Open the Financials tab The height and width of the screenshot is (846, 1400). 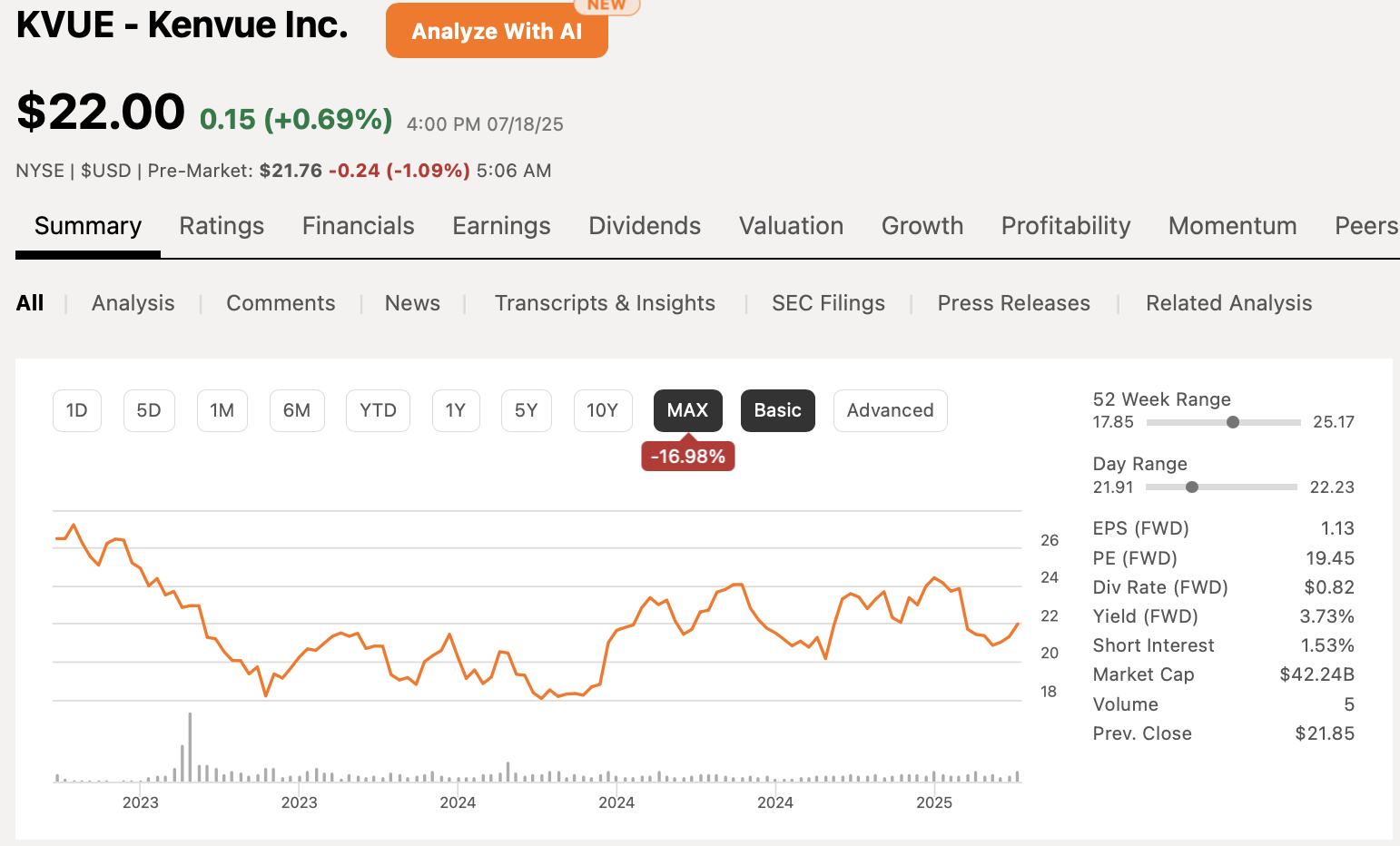pos(358,226)
